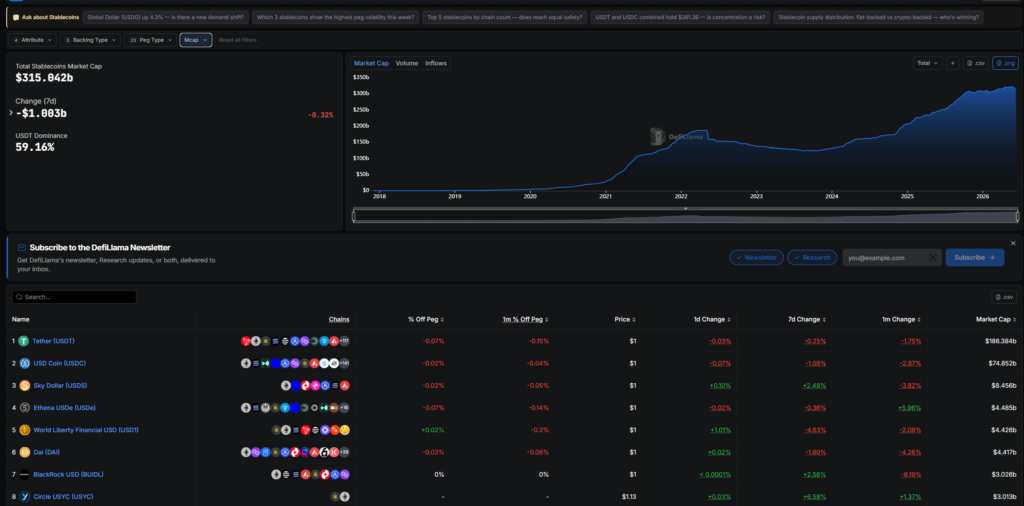Click the World Liberty Financial USD logo
The height and width of the screenshot is (506, 1024).
pyautogui.click(x=25, y=430)
